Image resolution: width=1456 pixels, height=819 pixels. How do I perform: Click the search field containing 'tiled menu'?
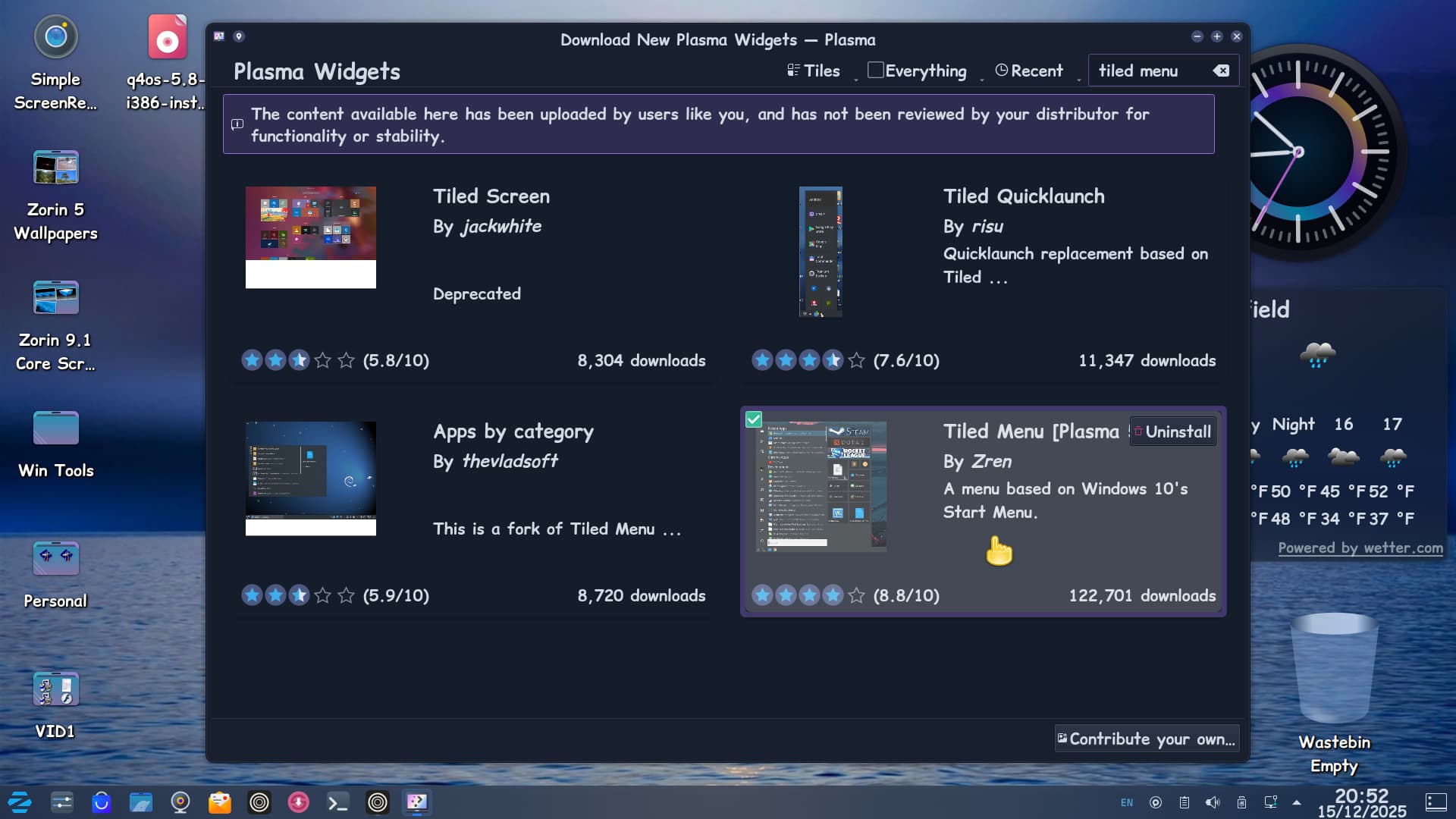click(1149, 71)
